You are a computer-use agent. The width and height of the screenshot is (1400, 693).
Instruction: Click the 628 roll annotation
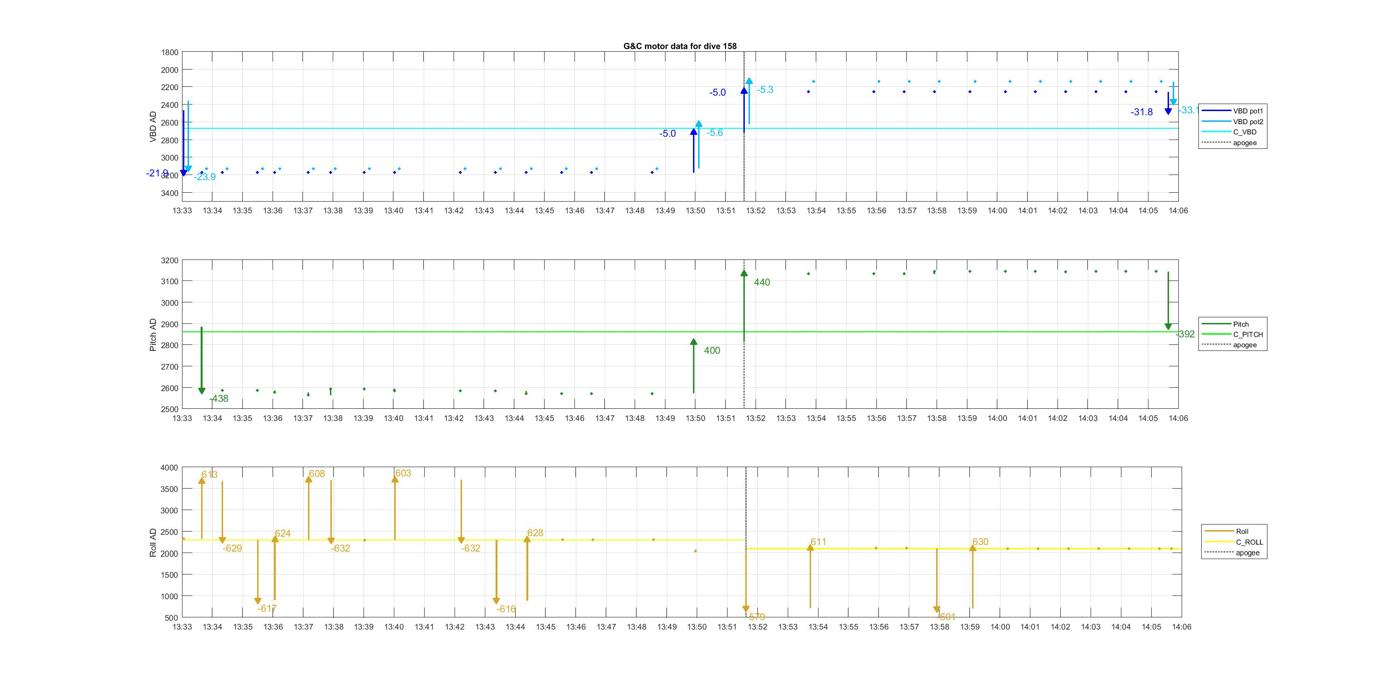pos(535,534)
